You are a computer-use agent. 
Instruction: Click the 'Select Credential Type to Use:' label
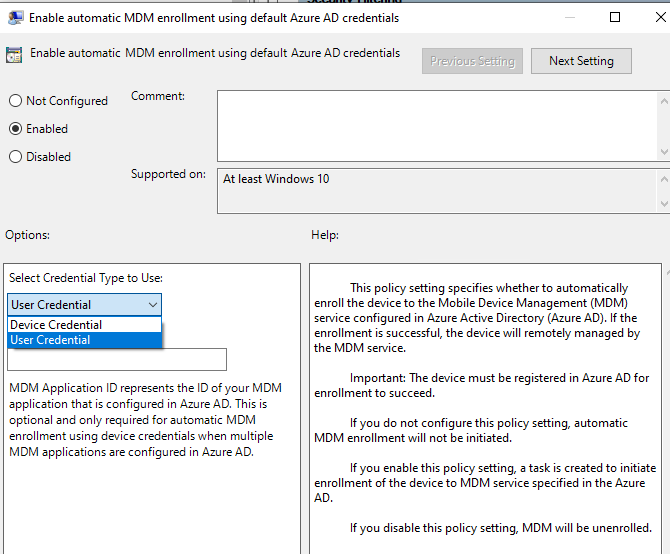86,278
